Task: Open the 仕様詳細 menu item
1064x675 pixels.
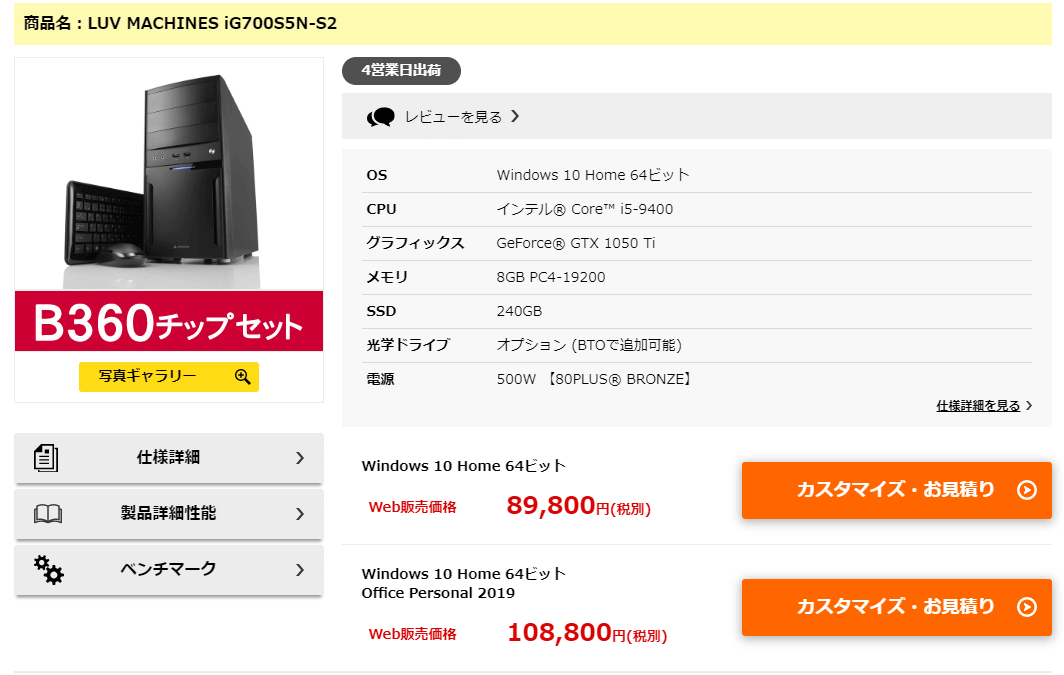Action: tap(168, 457)
